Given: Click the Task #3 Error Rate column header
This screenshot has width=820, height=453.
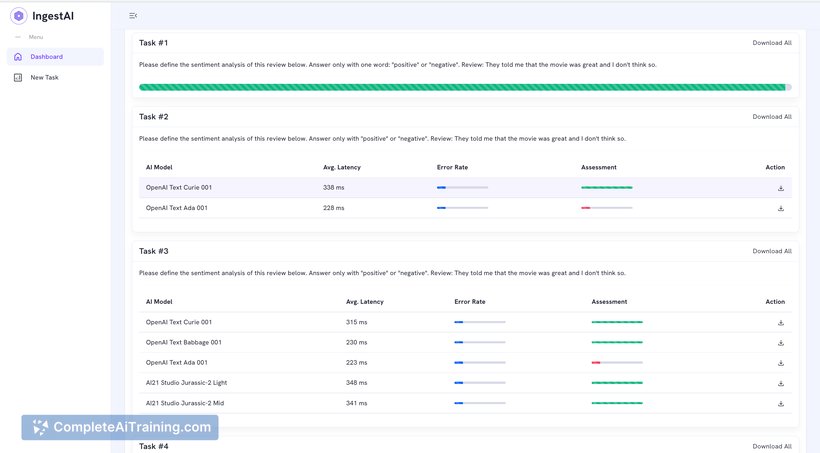Looking at the screenshot, I should point(470,302).
